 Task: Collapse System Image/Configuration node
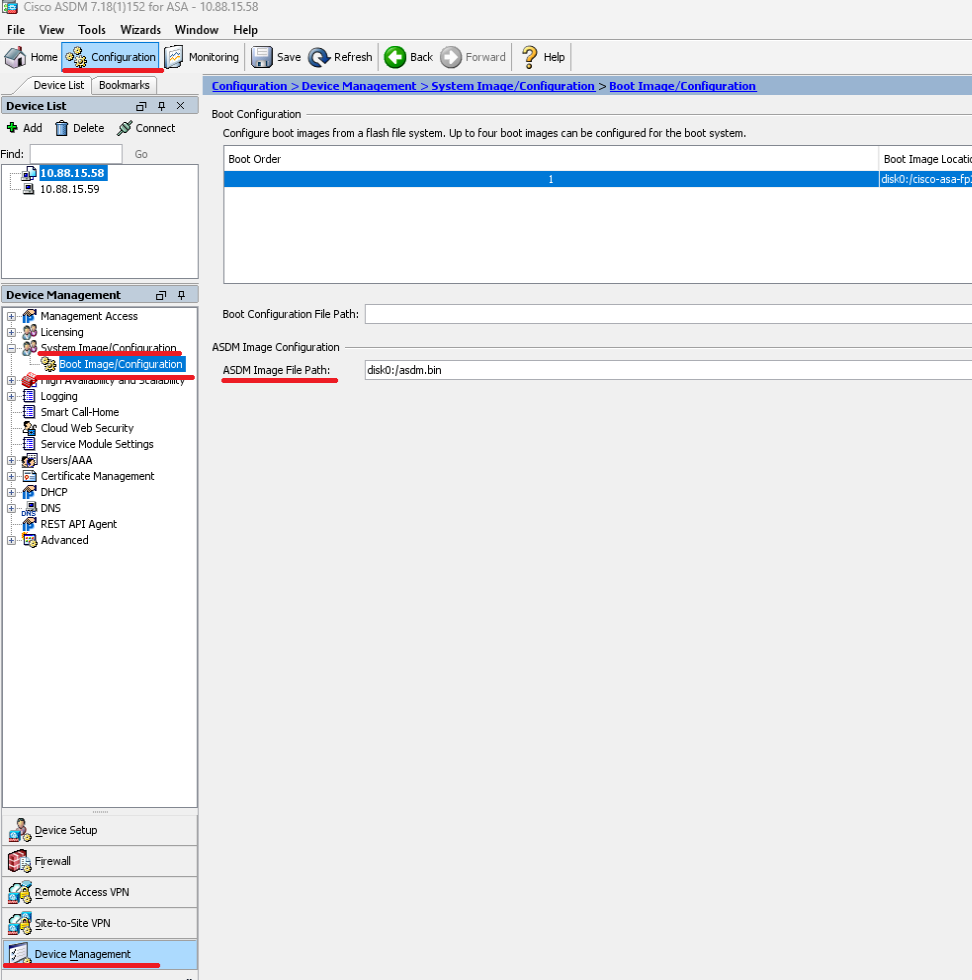[11, 348]
